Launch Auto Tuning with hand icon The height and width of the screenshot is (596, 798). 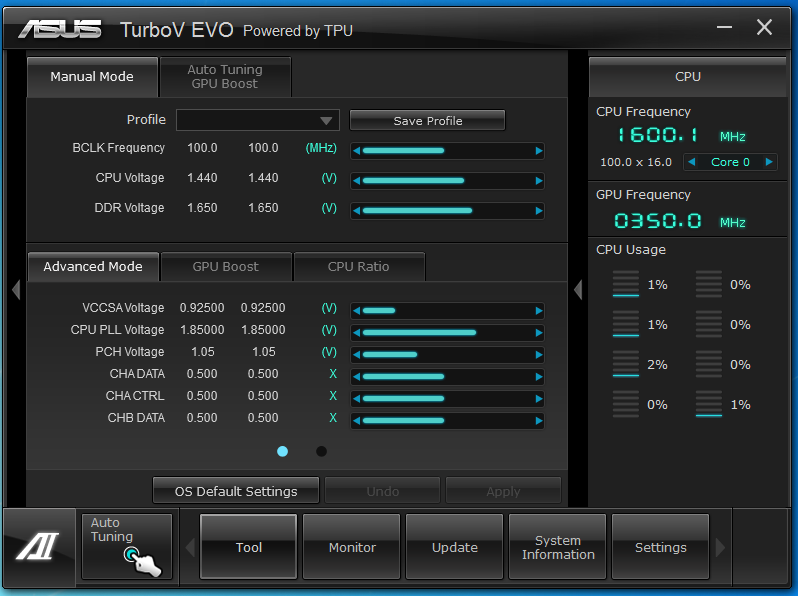point(127,547)
